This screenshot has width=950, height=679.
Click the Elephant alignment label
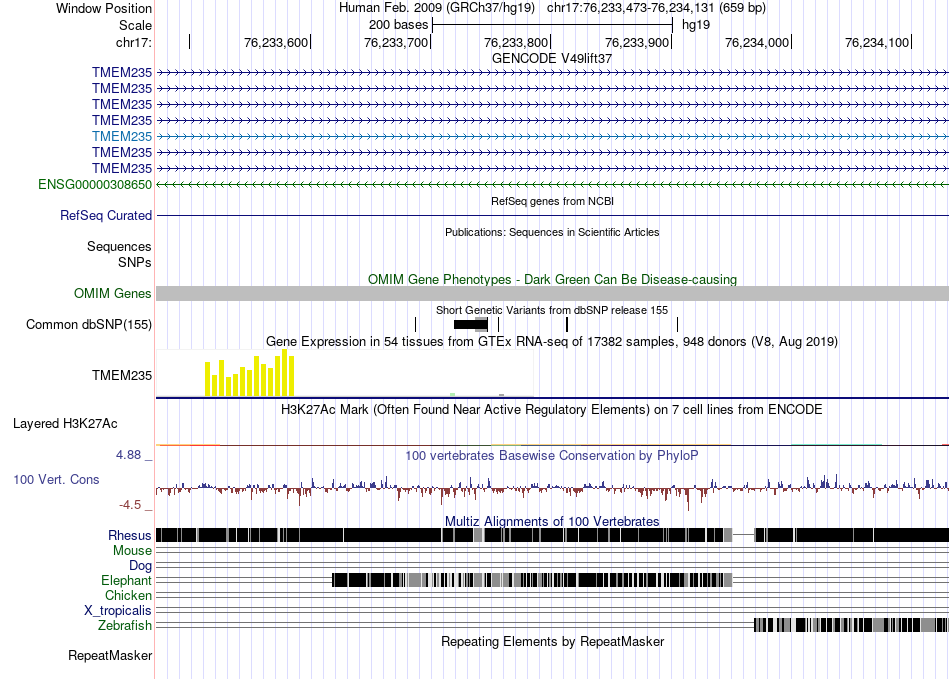pos(126,580)
